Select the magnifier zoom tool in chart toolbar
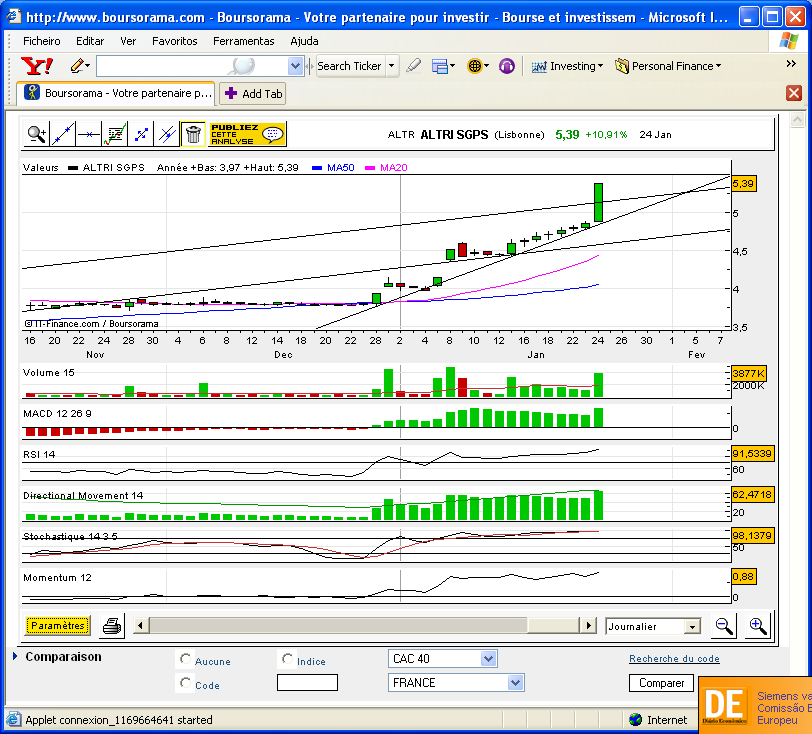The image size is (812, 734). pos(37,135)
